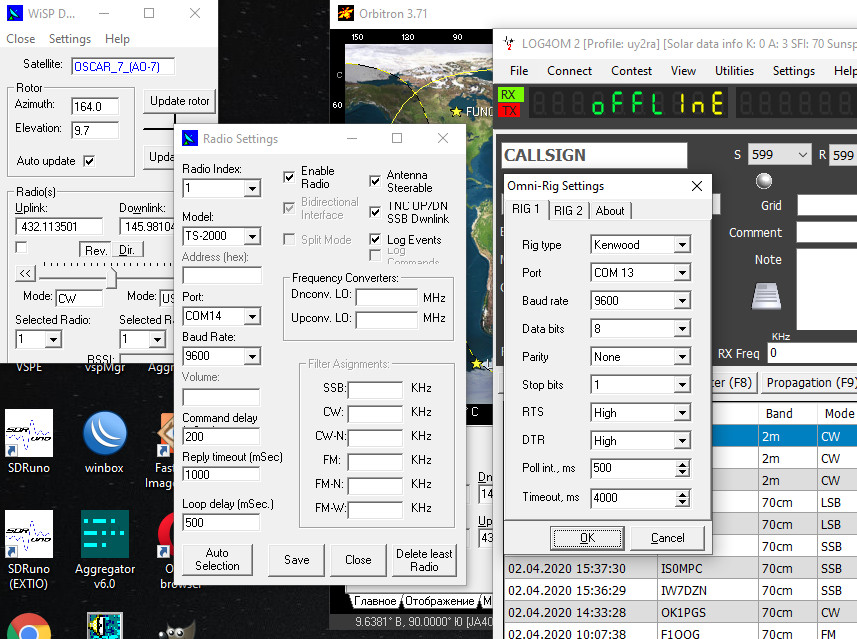Switch to RIG 2 tab

[x=568, y=210]
